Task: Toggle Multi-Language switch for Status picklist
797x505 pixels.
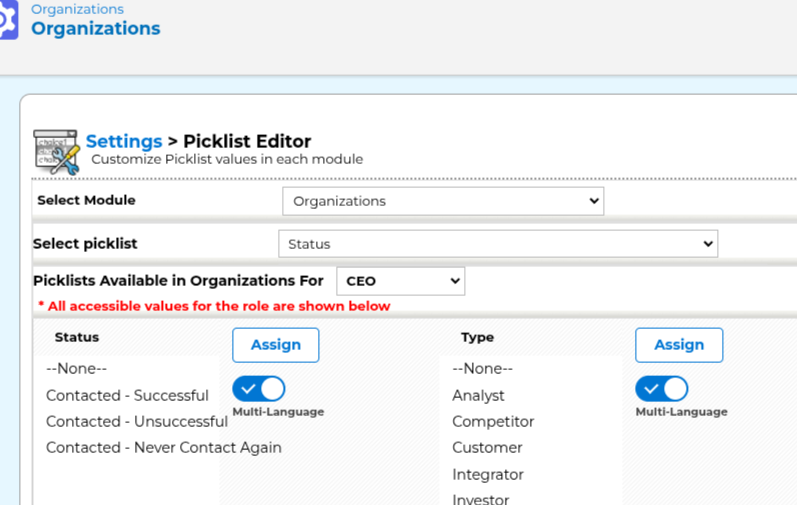Action: pos(259,388)
